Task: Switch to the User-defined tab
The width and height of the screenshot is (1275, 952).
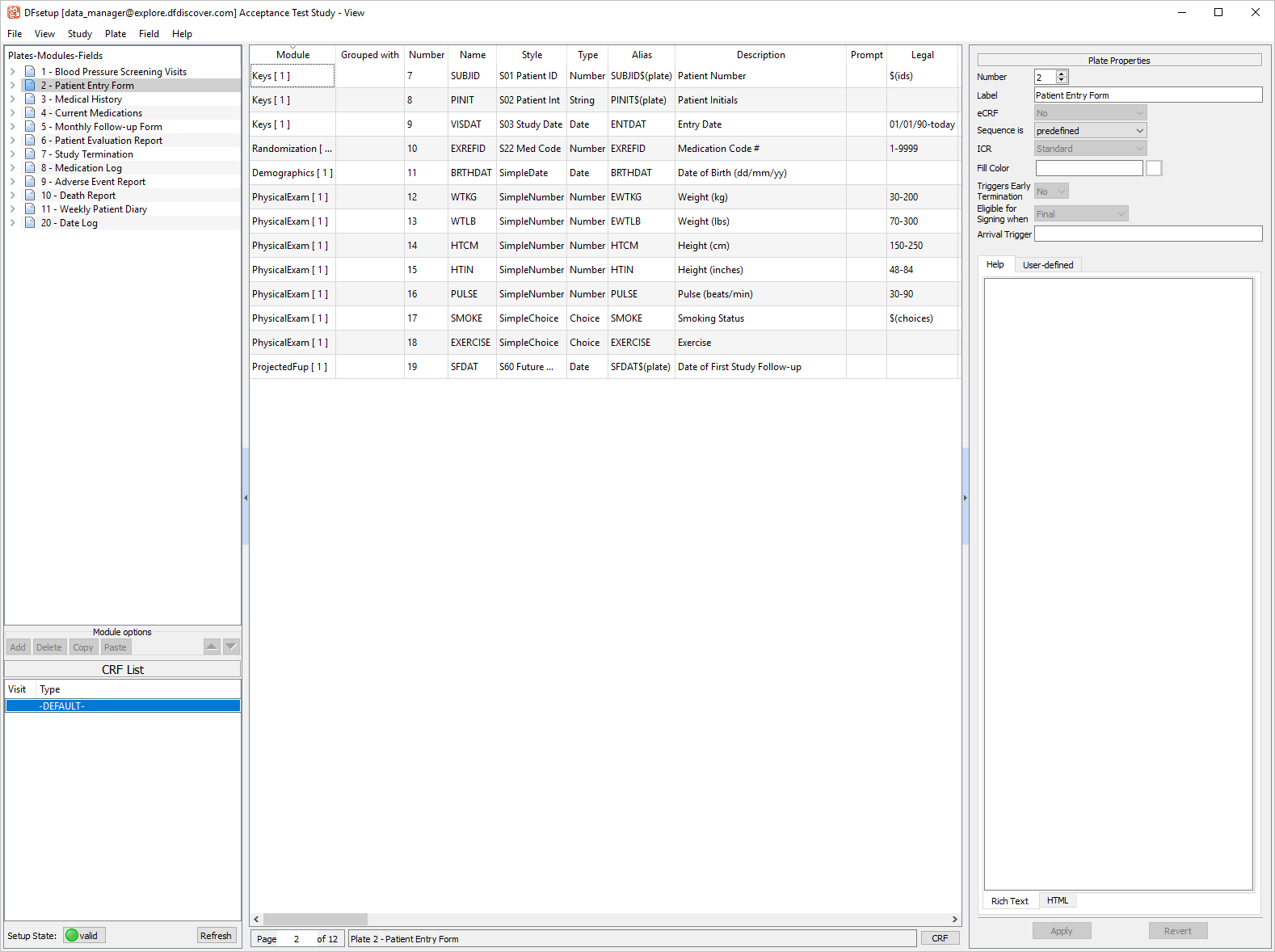Action: 1047,265
